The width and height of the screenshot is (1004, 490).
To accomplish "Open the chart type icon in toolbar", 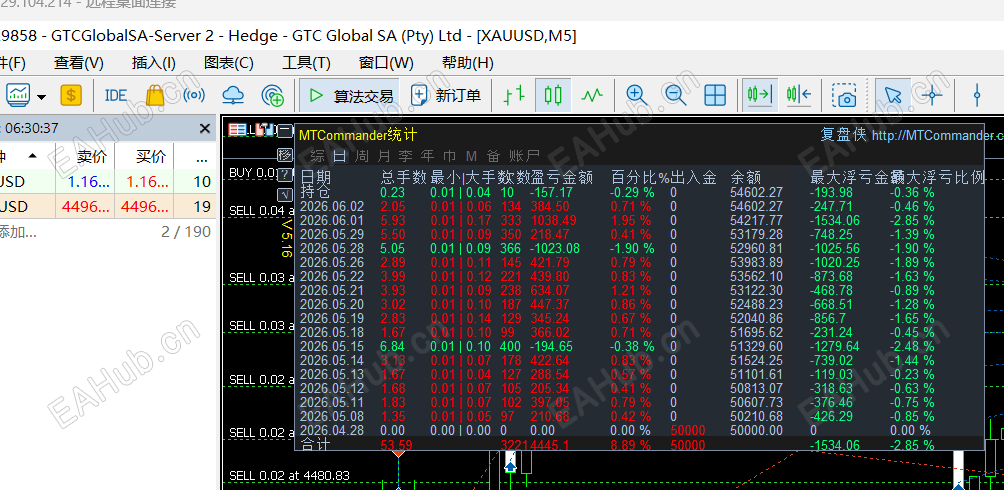I will (18, 95).
